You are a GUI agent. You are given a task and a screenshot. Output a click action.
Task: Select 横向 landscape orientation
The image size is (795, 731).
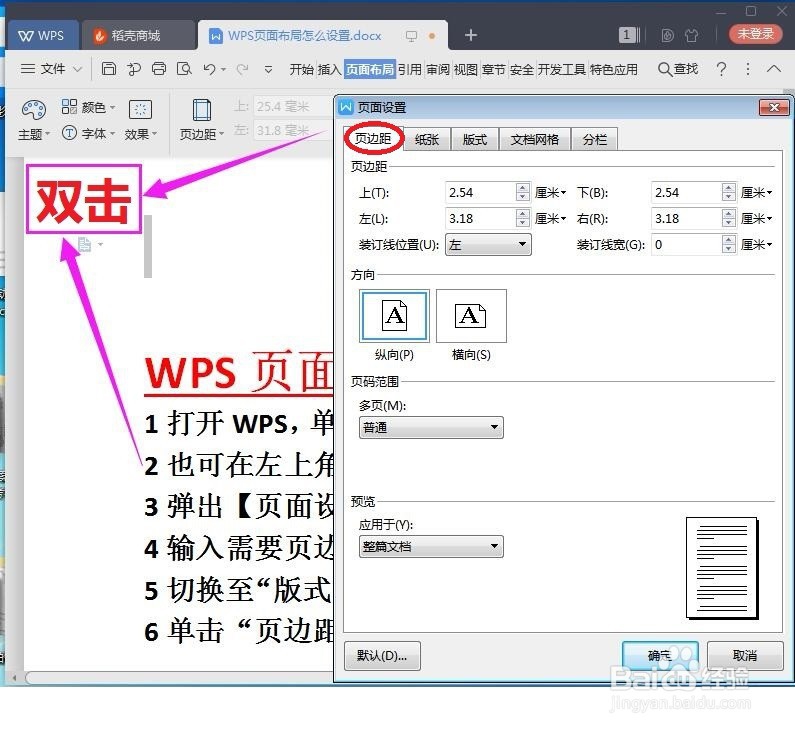point(471,316)
